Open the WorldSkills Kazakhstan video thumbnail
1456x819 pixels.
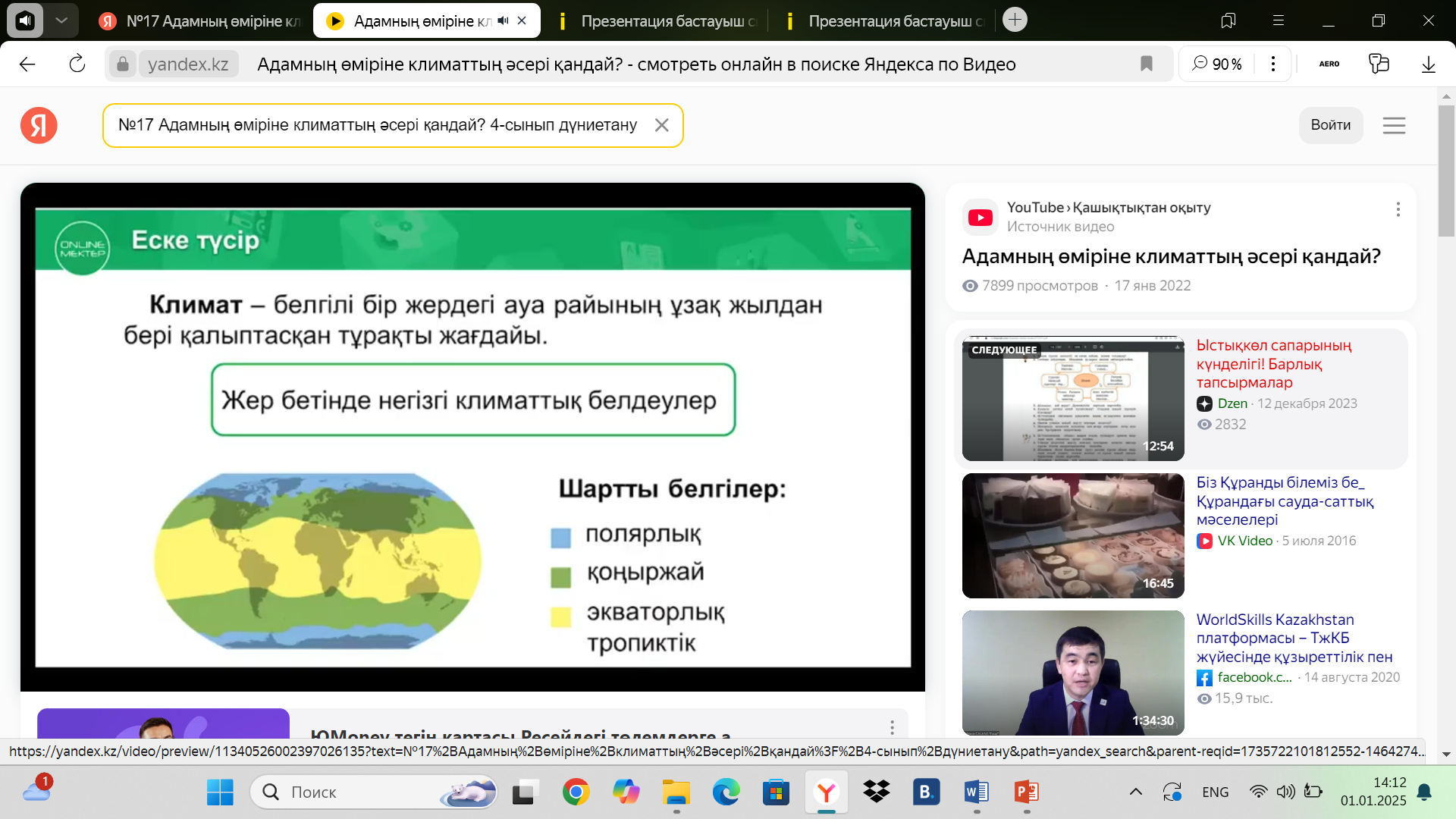(1072, 672)
